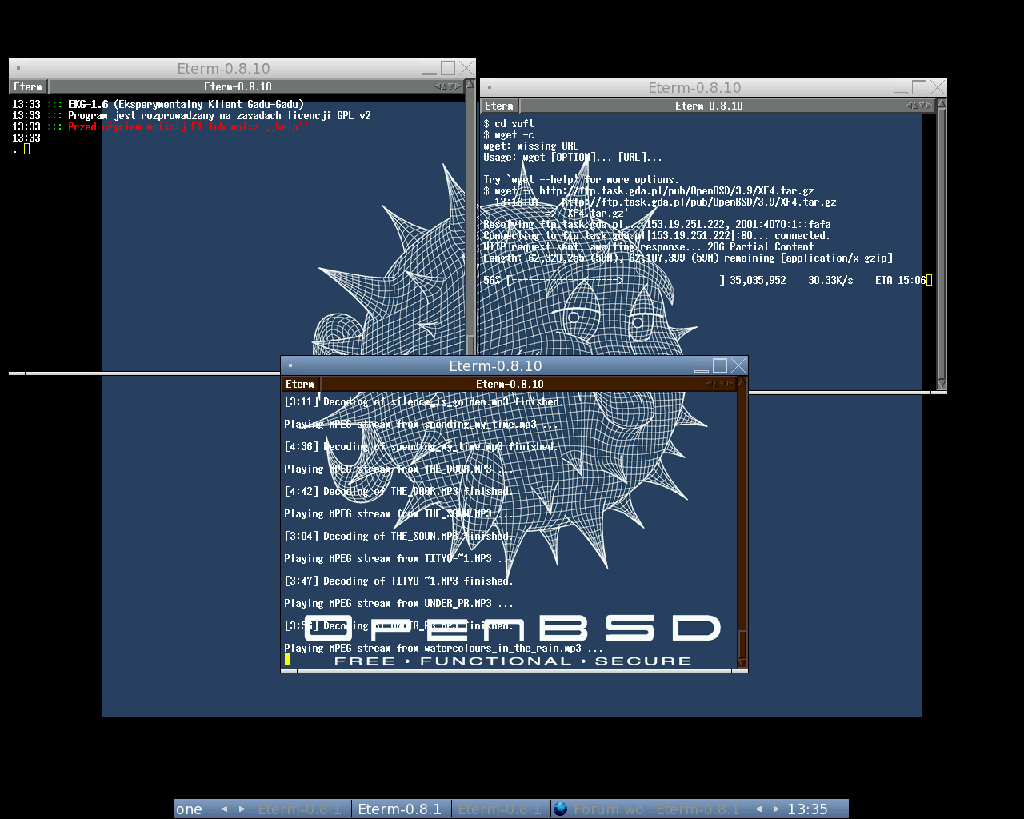Click the highlighted Eterm-0.8.1 taskbar button
Viewport: 1024px width, 819px height.
[x=400, y=809]
